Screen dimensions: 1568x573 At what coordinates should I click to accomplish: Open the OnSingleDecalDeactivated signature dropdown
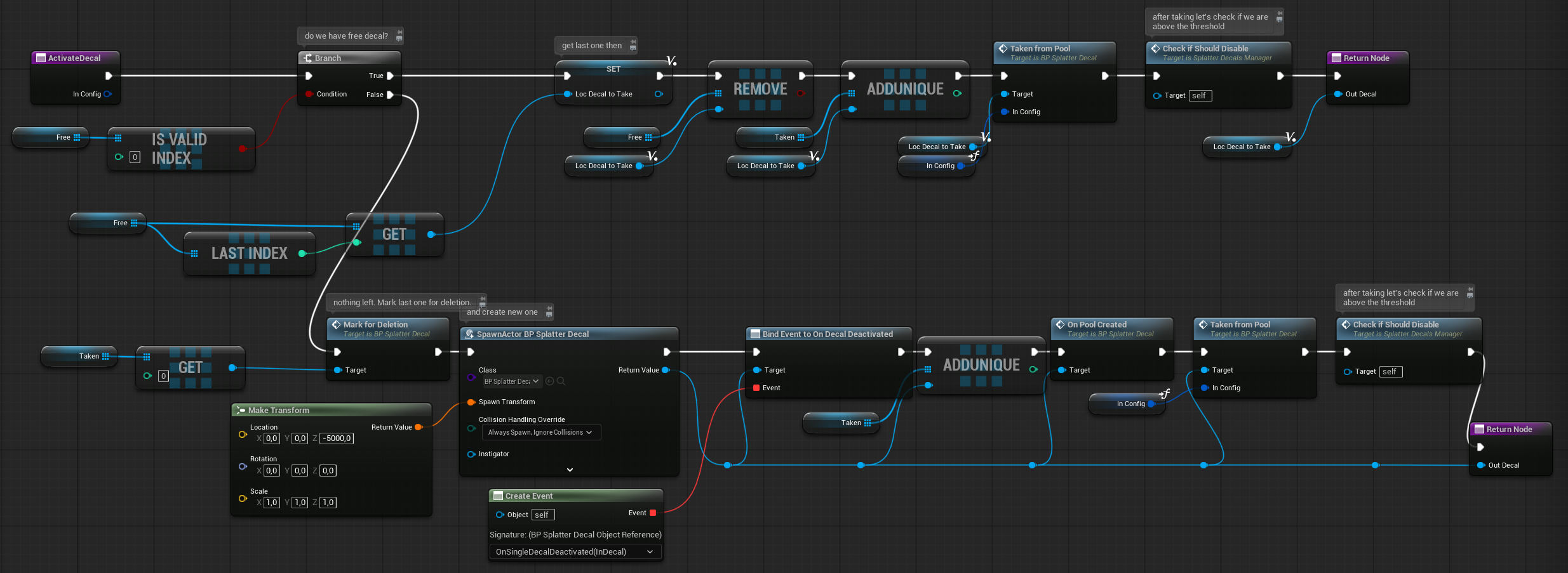point(574,552)
